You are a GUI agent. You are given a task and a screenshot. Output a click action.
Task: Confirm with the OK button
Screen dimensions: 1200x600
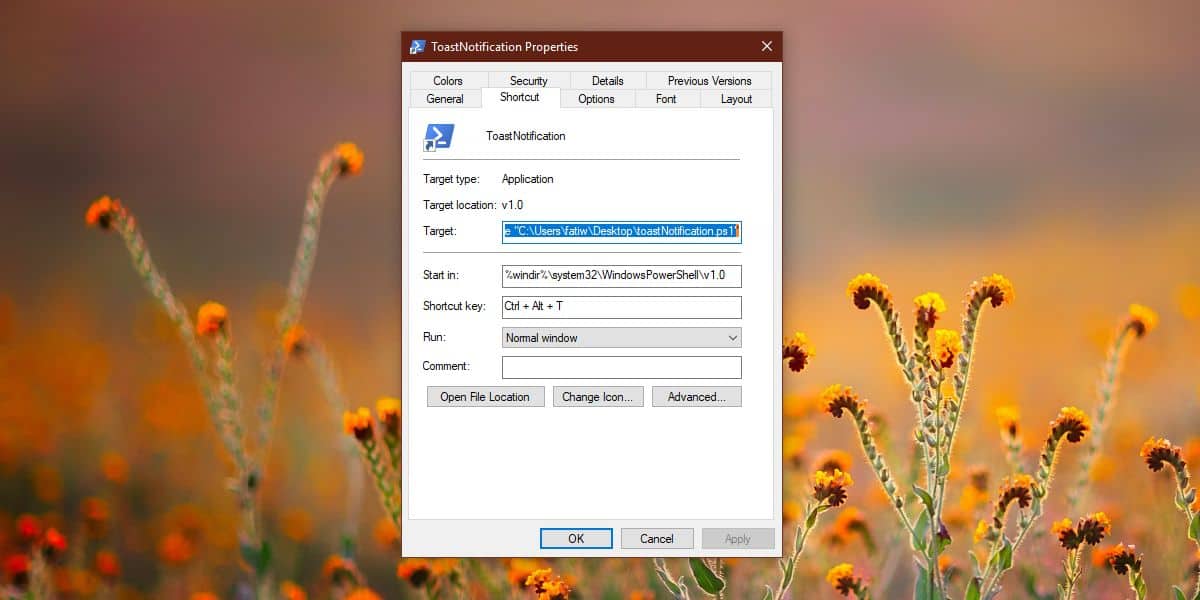tap(576, 538)
